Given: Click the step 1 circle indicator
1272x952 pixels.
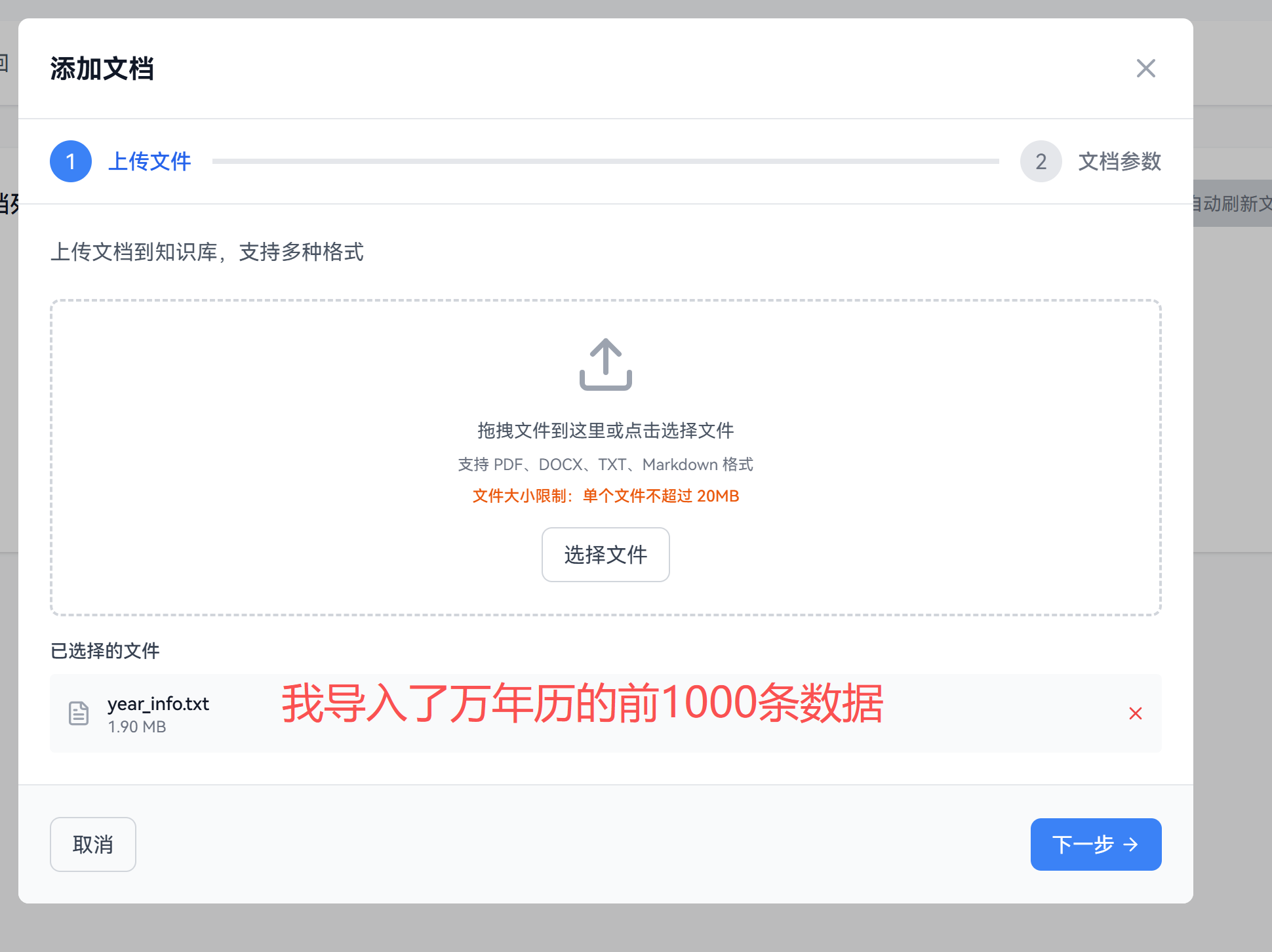Looking at the screenshot, I should [x=71, y=161].
